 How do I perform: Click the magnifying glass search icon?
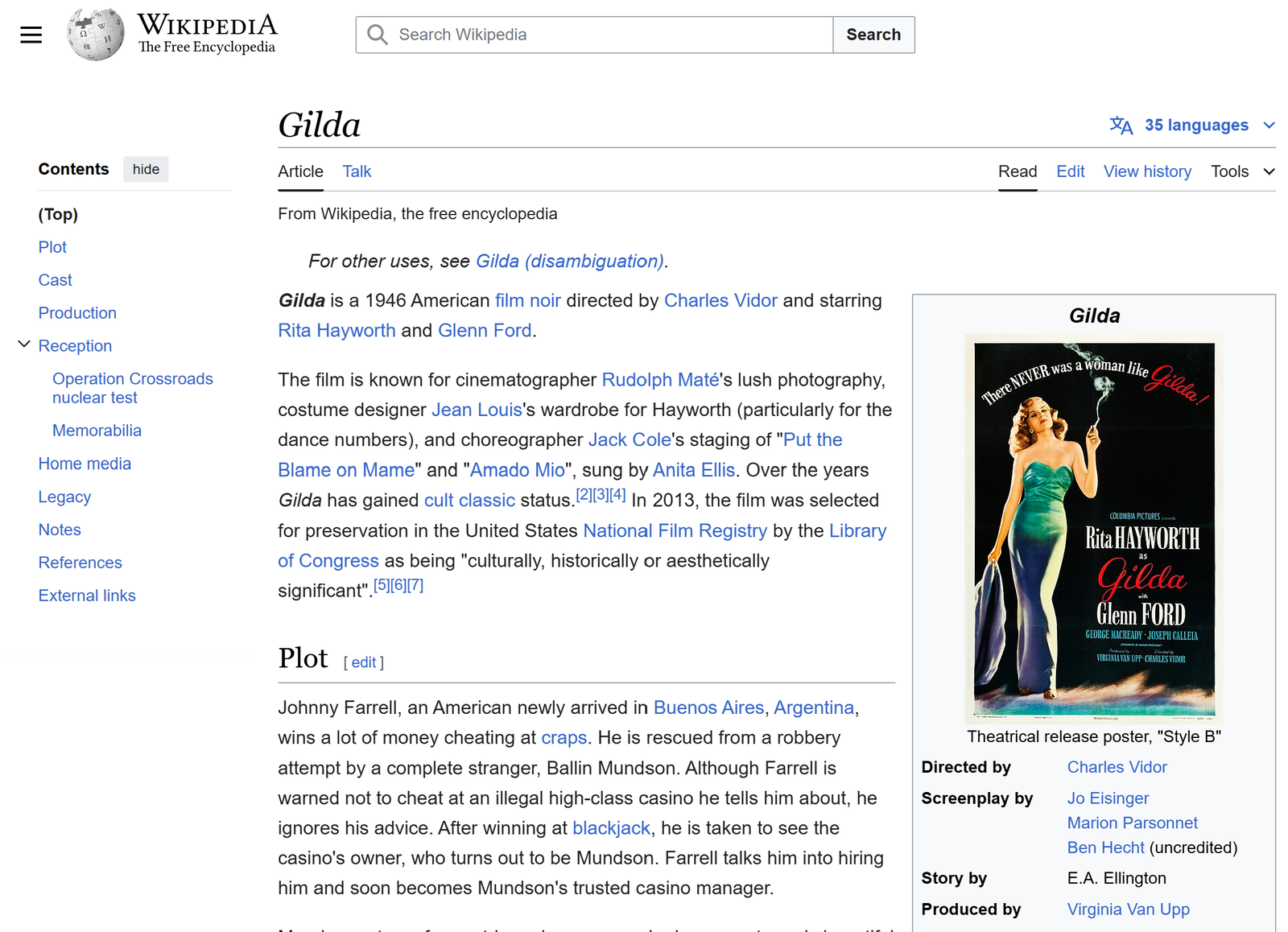point(377,35)
